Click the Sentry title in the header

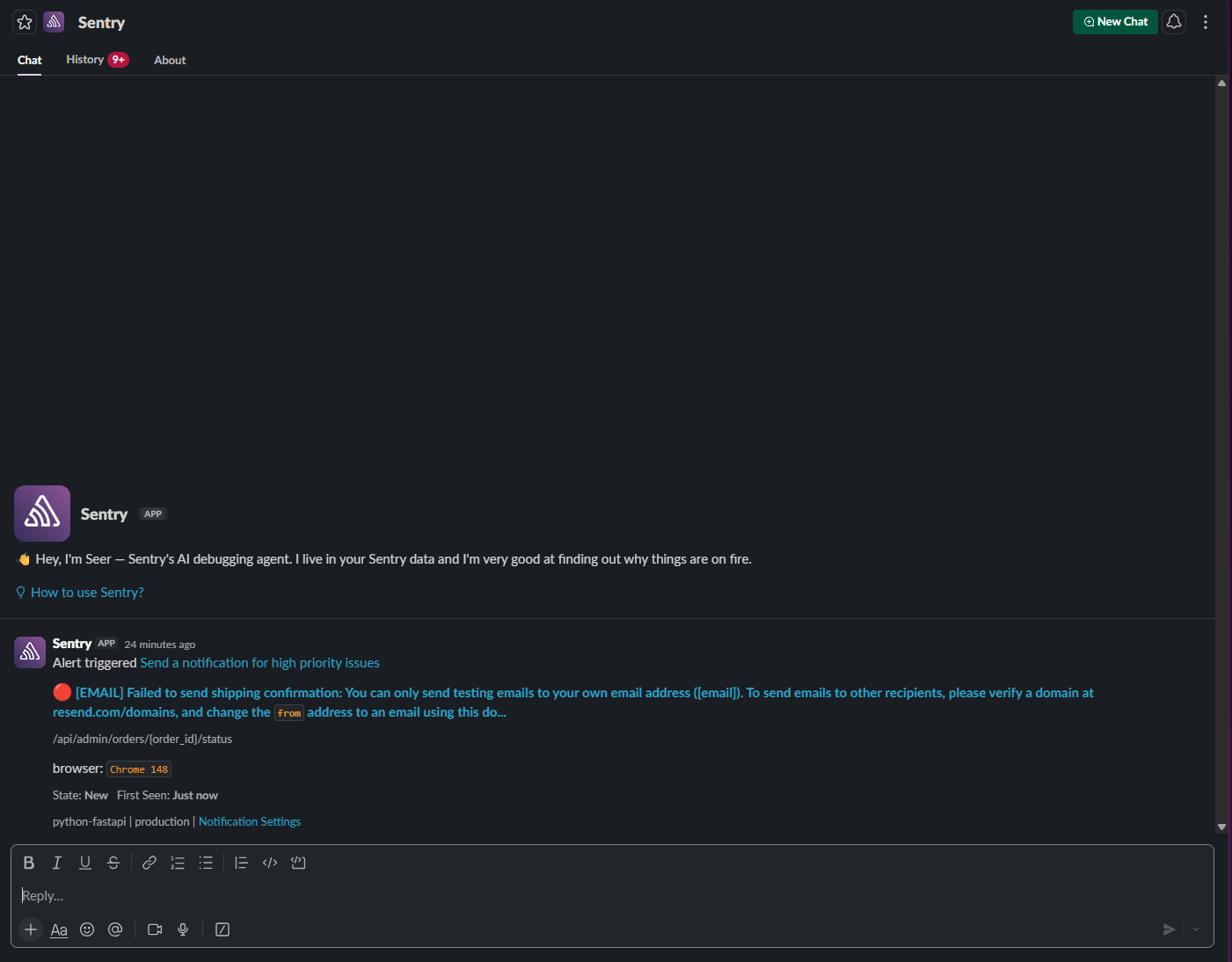tap(101, 23)
